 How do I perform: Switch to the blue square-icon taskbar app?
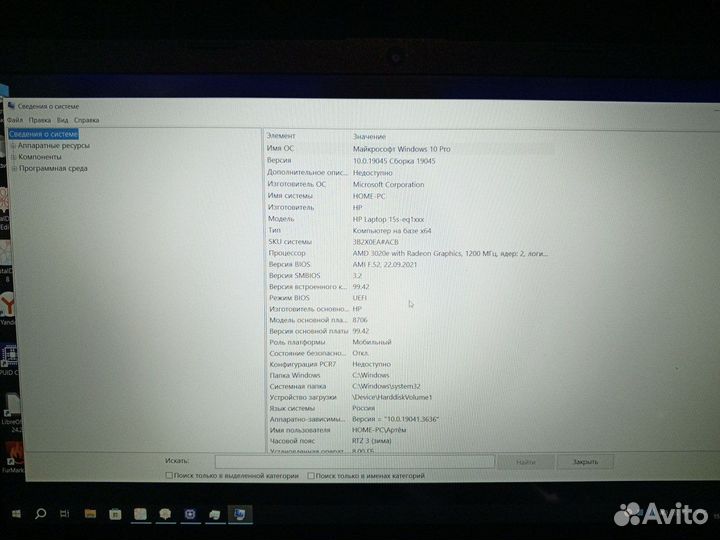tap(190, 514)
